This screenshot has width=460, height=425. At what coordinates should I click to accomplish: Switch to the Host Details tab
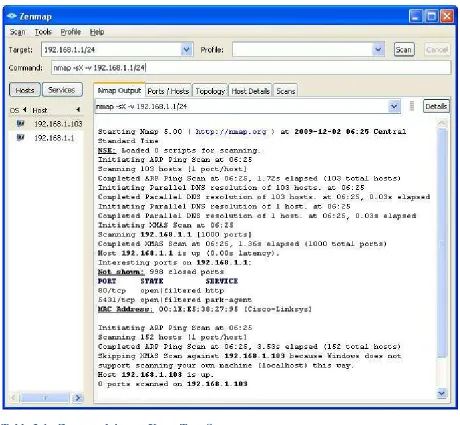pyautogui.click(x=250, y=91)
